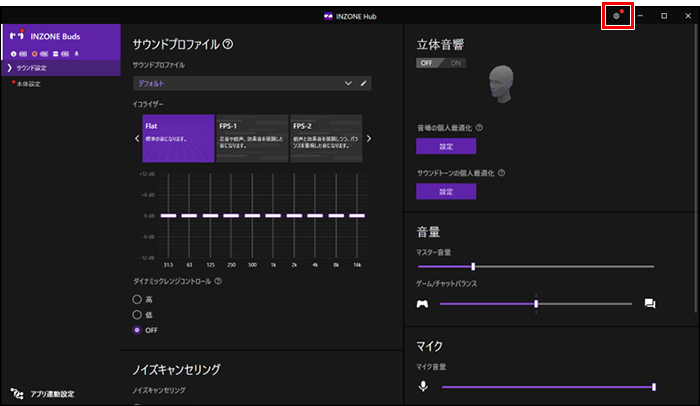Click the 63 Hz equalizer band handle

(189, 216)
